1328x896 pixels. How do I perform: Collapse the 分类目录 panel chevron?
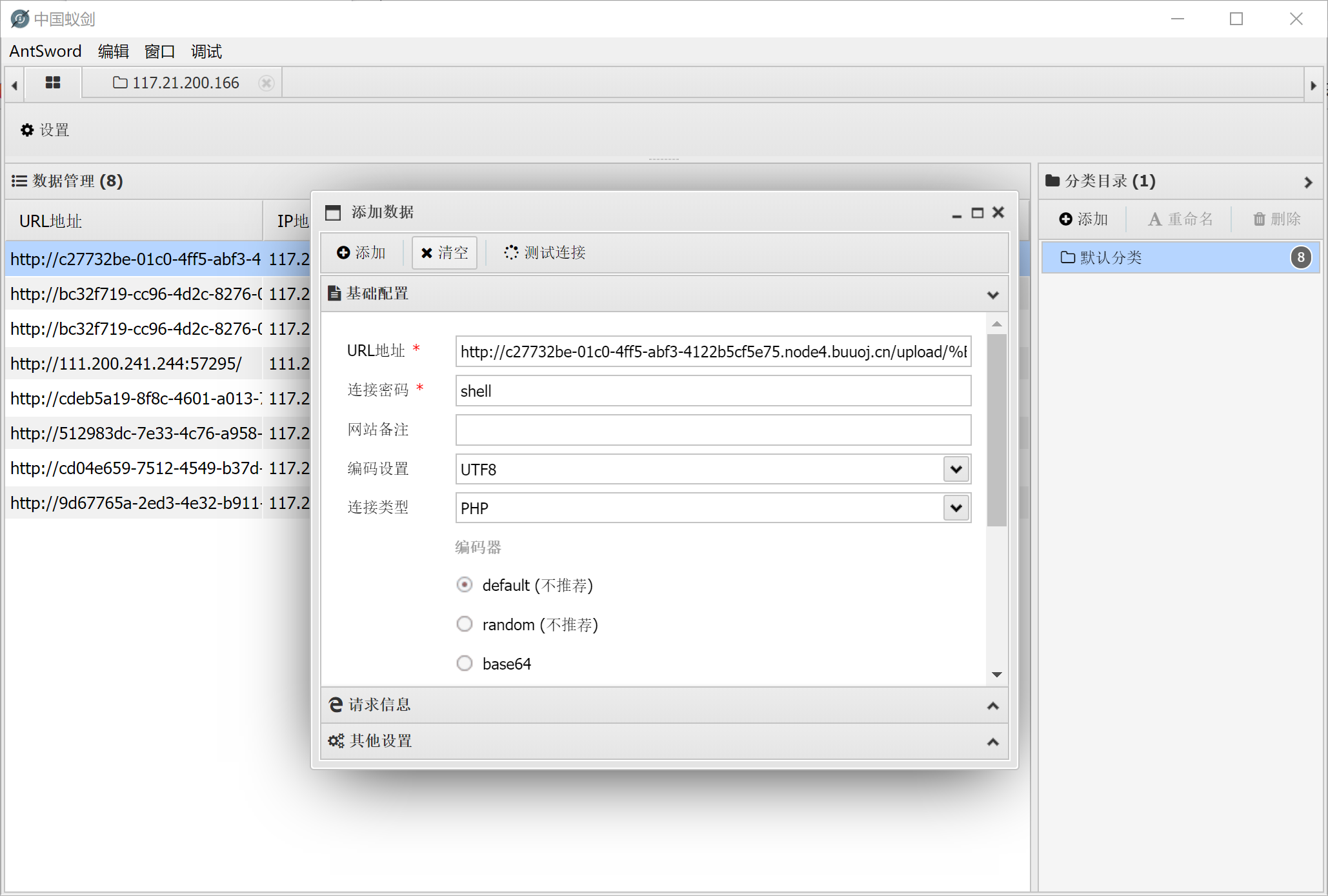[x=1308, y=183]
